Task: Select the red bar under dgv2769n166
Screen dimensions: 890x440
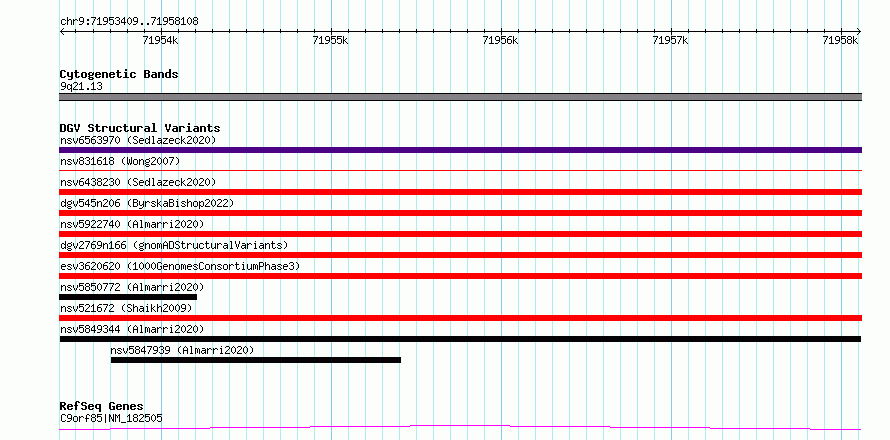Action: (460, 255)
